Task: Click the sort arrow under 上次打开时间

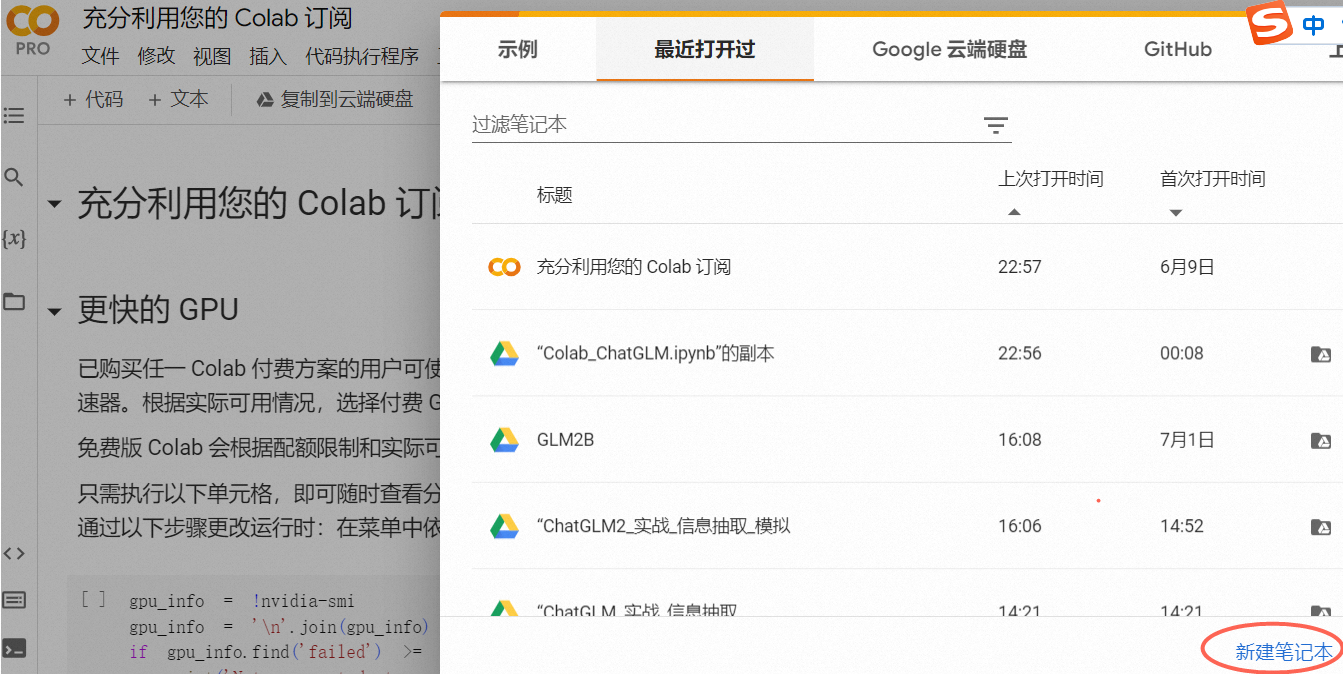Action: coord(1014,212)
